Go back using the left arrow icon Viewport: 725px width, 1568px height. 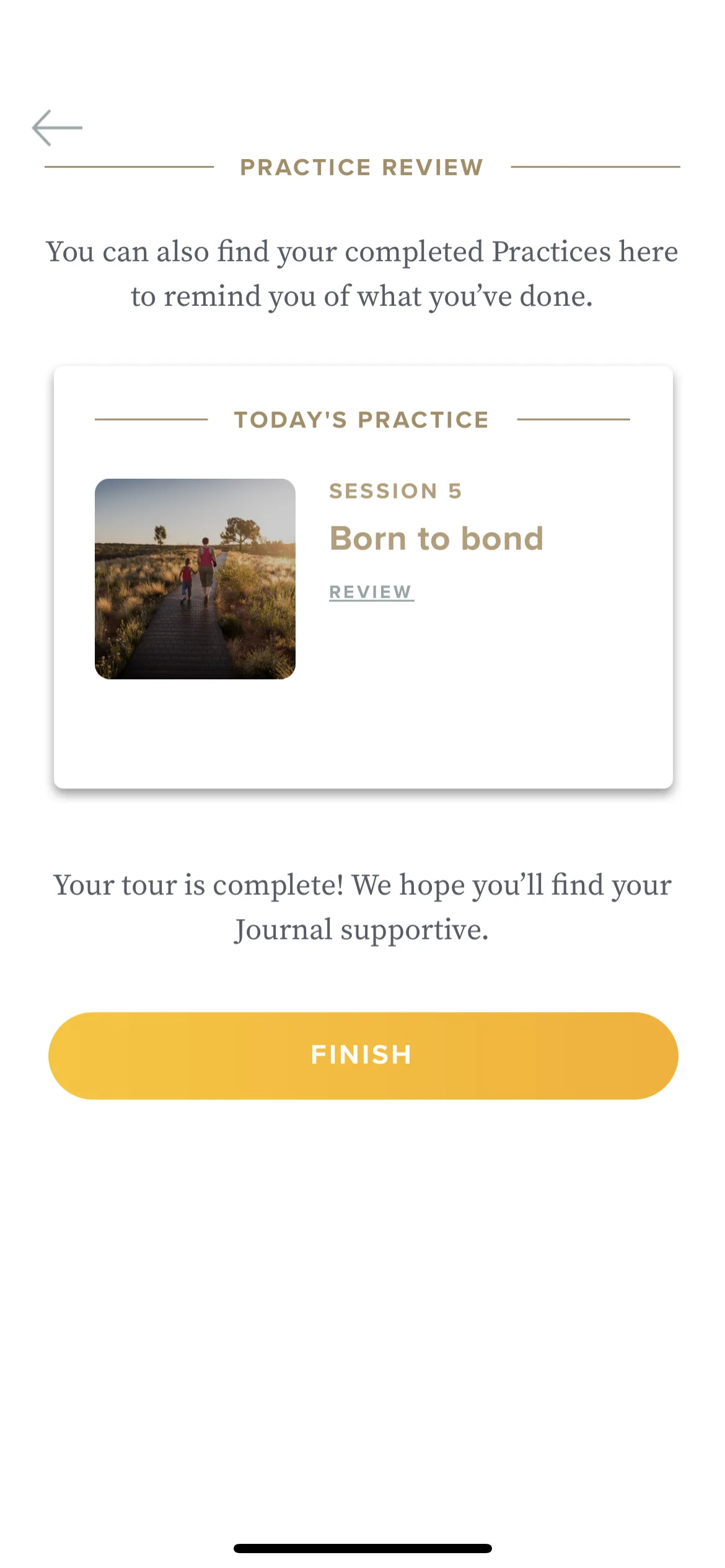57,128
